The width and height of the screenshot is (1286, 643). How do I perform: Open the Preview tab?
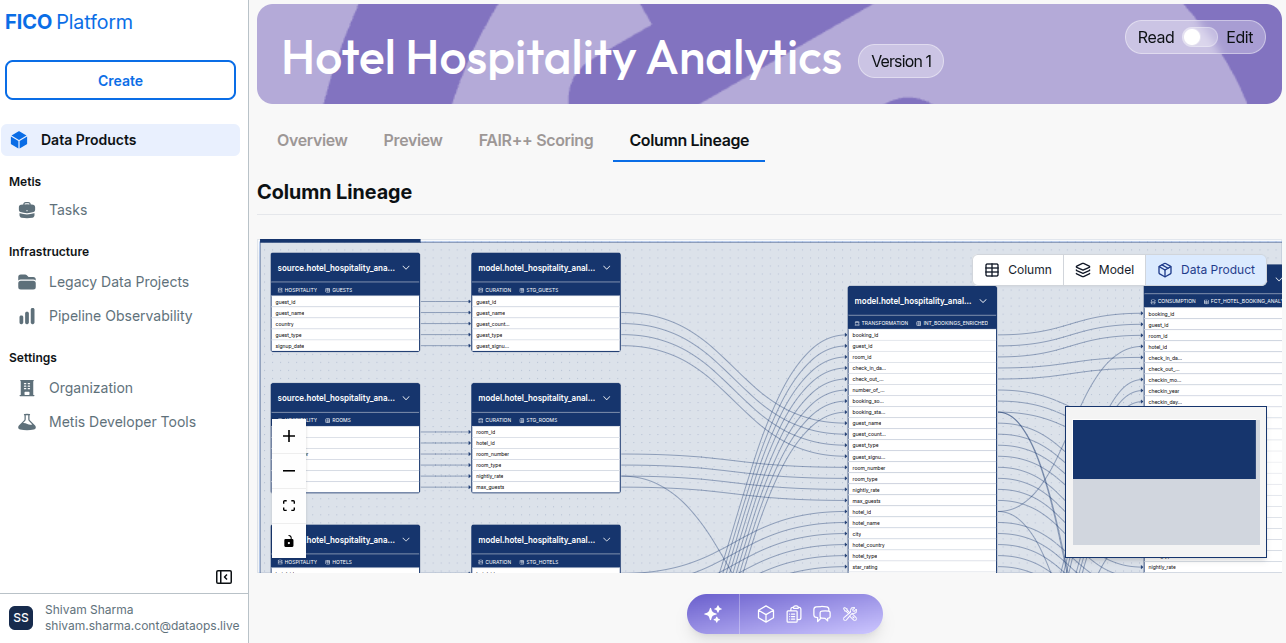pyautogui.click(x=413, y=140)
